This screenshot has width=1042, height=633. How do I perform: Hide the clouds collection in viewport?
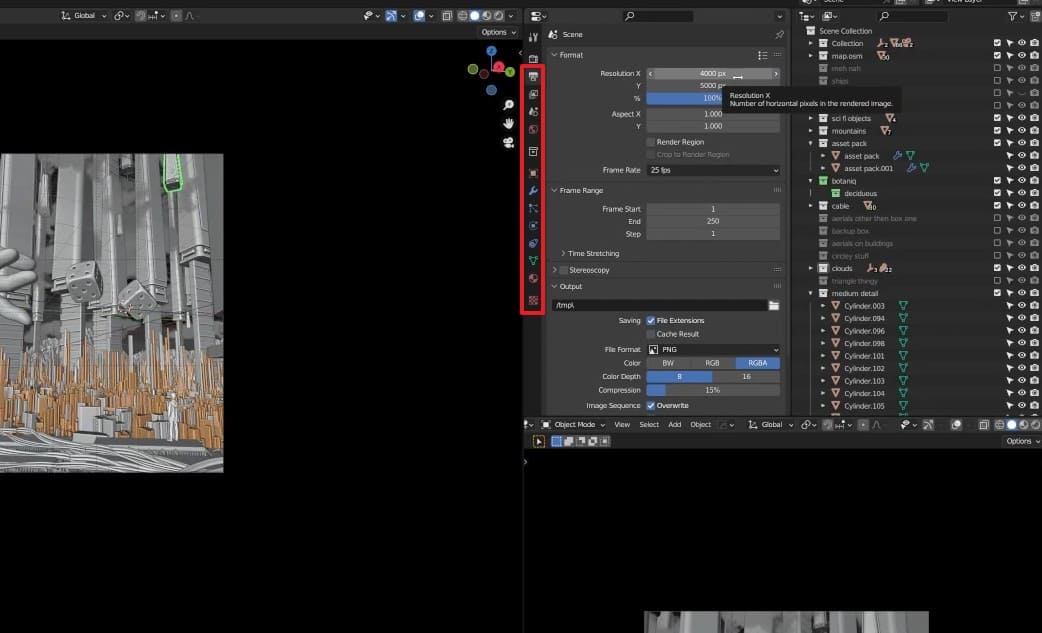[1022, 268]
